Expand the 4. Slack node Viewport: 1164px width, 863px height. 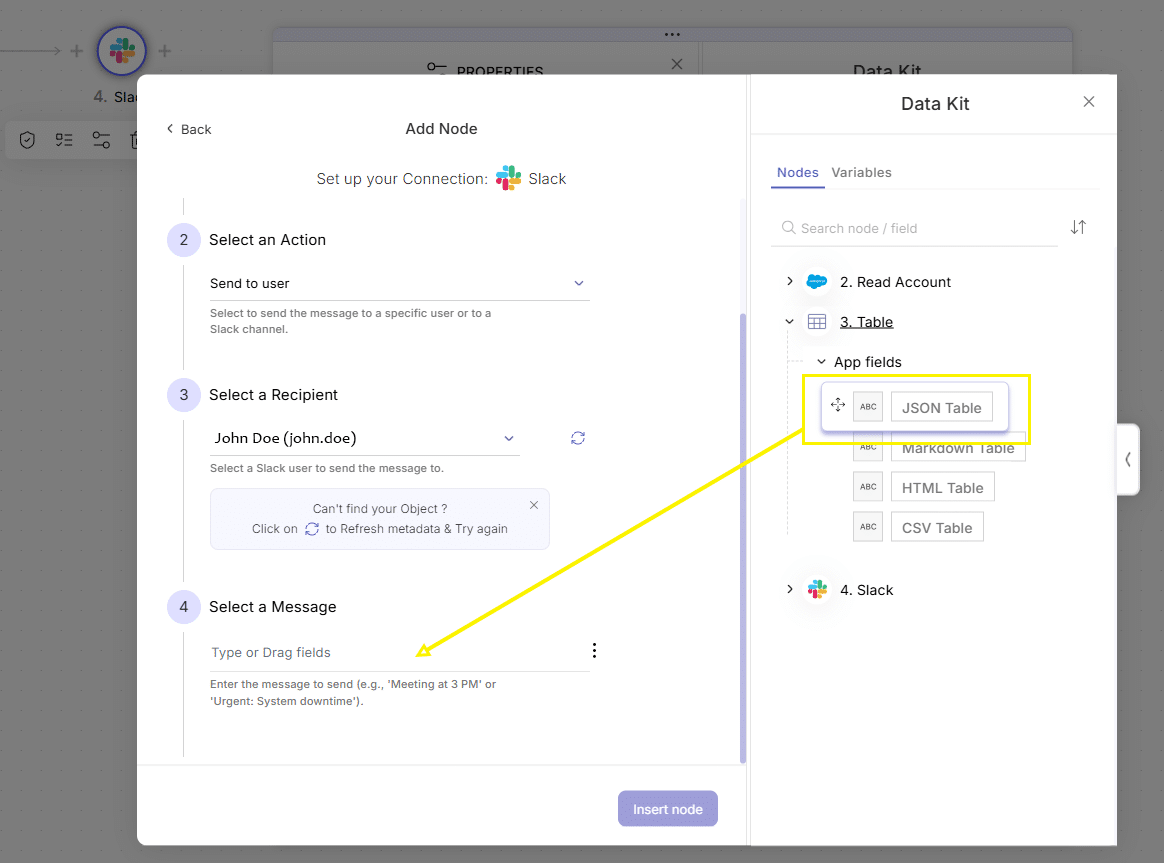tap(790, 589)
